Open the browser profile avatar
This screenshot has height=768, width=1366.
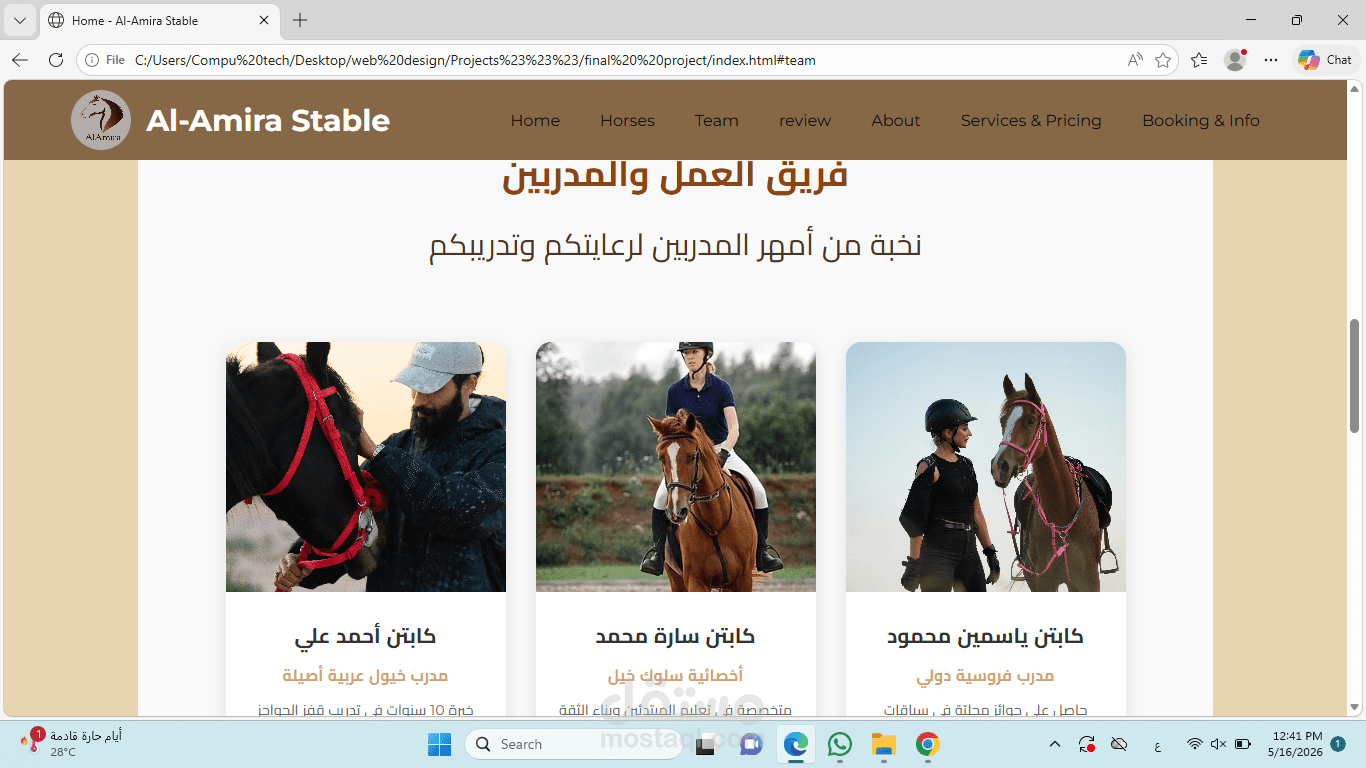pos(1236,60)
